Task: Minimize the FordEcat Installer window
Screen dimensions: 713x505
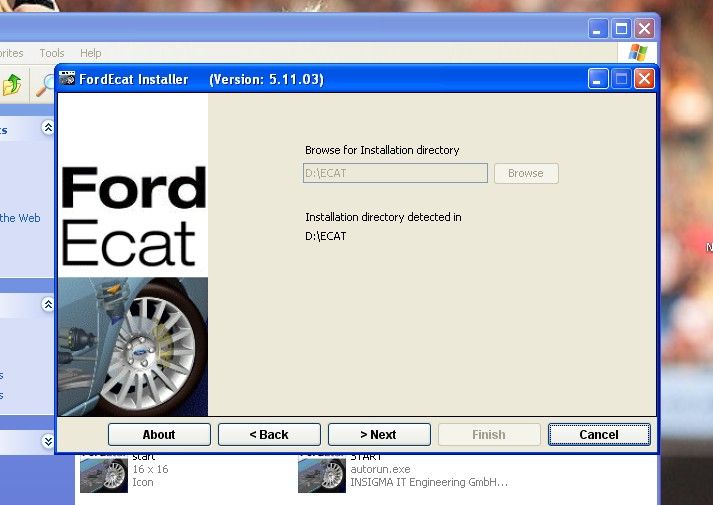Action: pyautogui.click(x=598, y=79)
